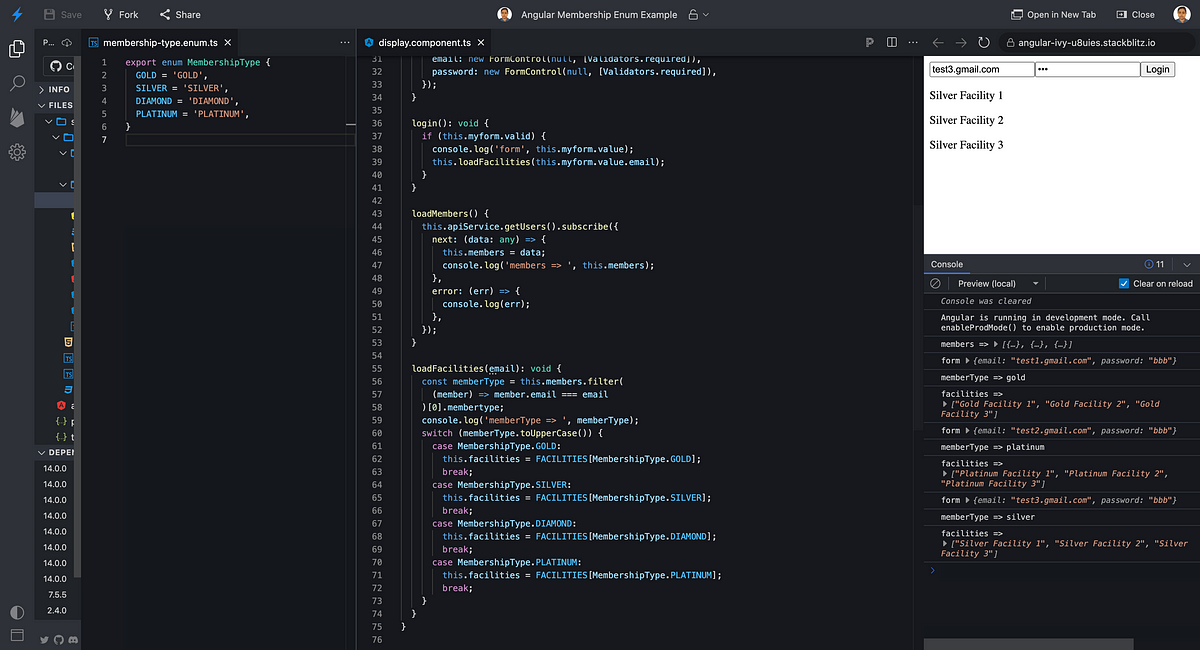This screenshot has height=650, width=1200.
Task: Open the Discord icon link
Action: click(73, 639)
